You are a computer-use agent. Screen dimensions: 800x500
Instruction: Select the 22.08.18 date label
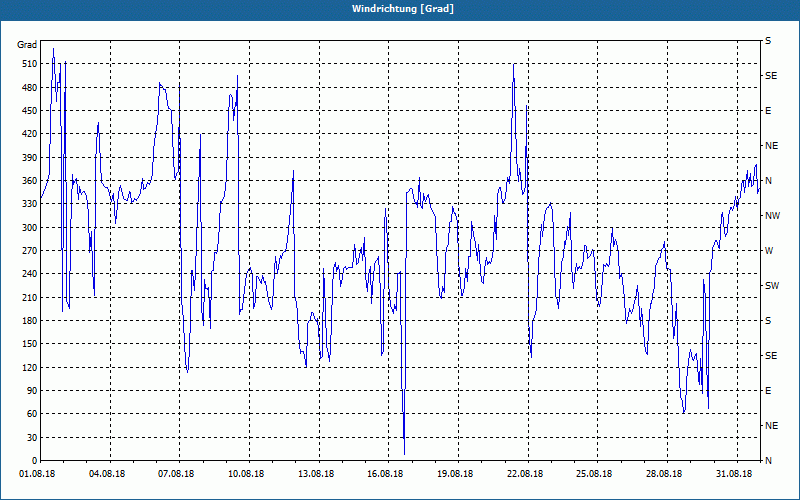(x=525, y=474)
